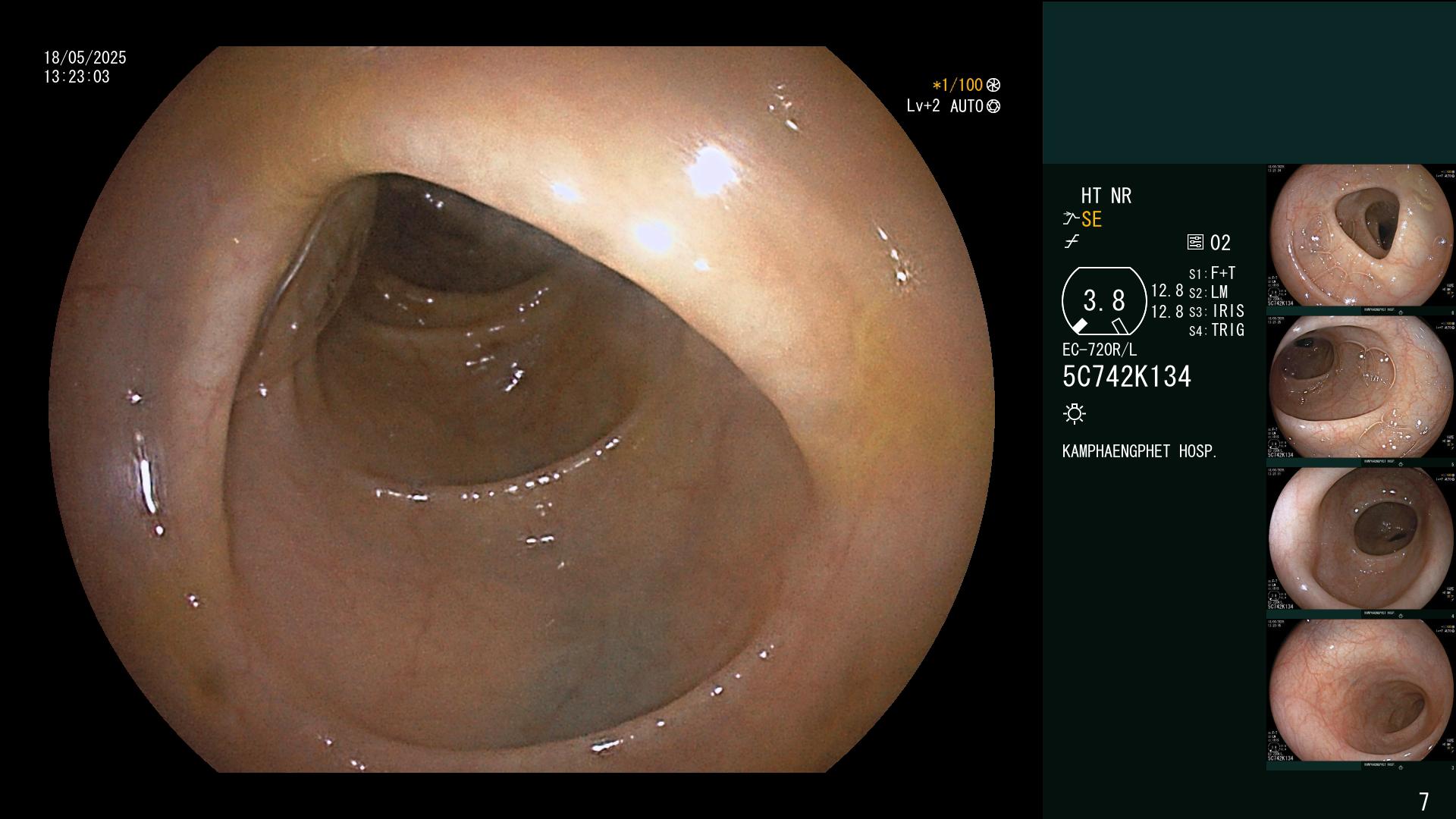Click the 12.8 value beside S3
Screen dimensions: 1456x819
click(x=1167, y=312)
